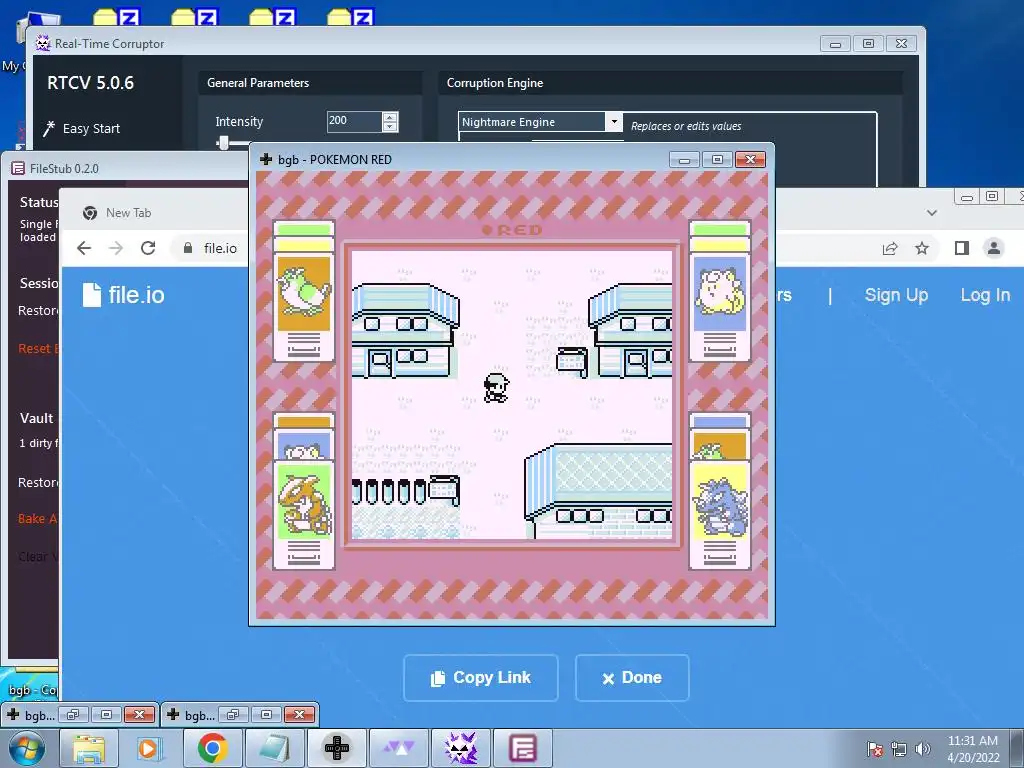Open Windows Media Player from the taskbar

click(x=149, y=748)
